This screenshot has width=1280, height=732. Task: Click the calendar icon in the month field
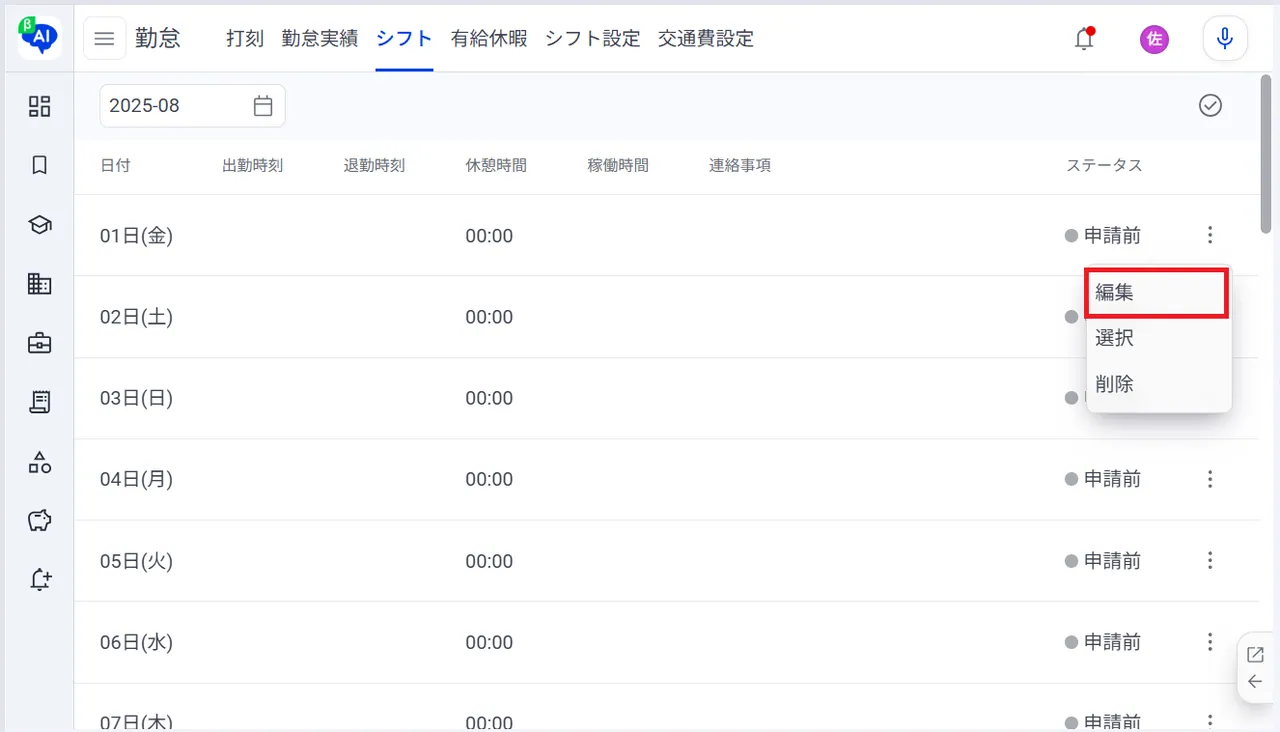click(x=263, y=106)
